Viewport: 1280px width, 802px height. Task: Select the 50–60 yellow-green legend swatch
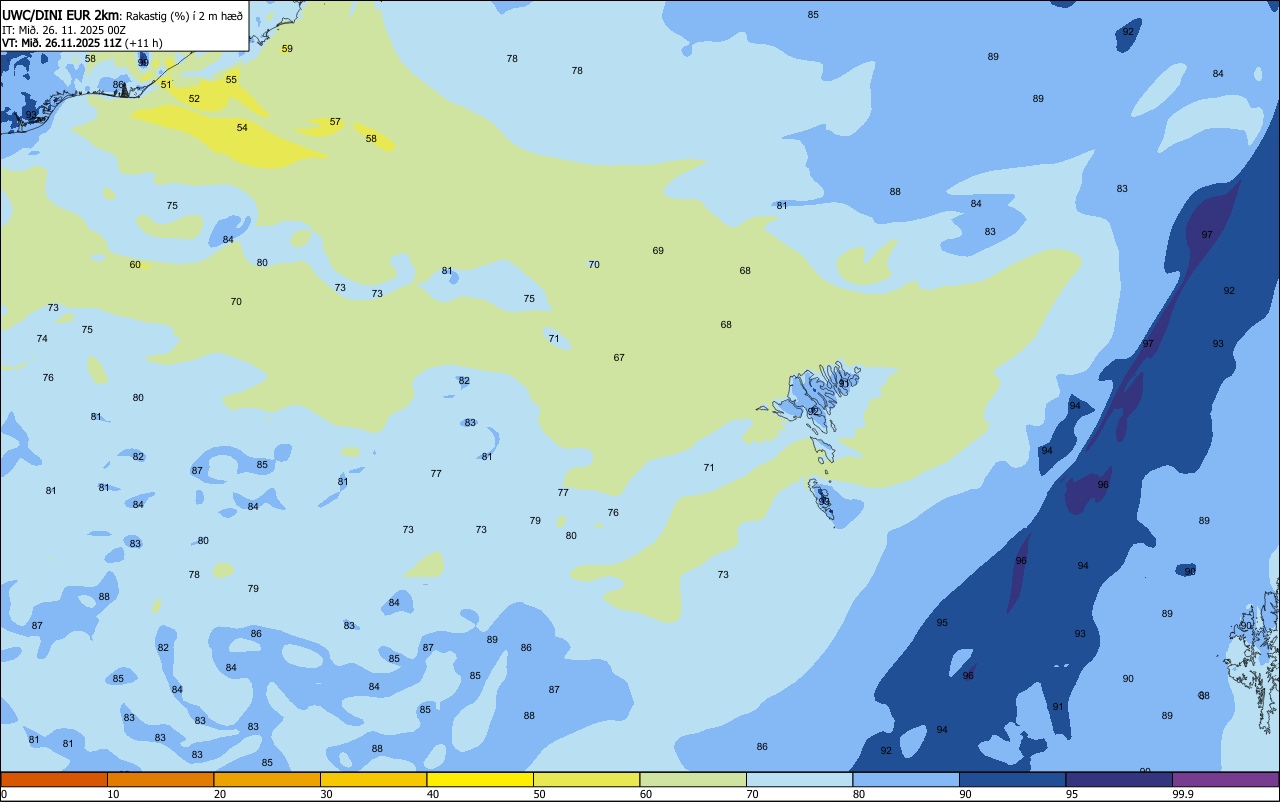point(586,779)
